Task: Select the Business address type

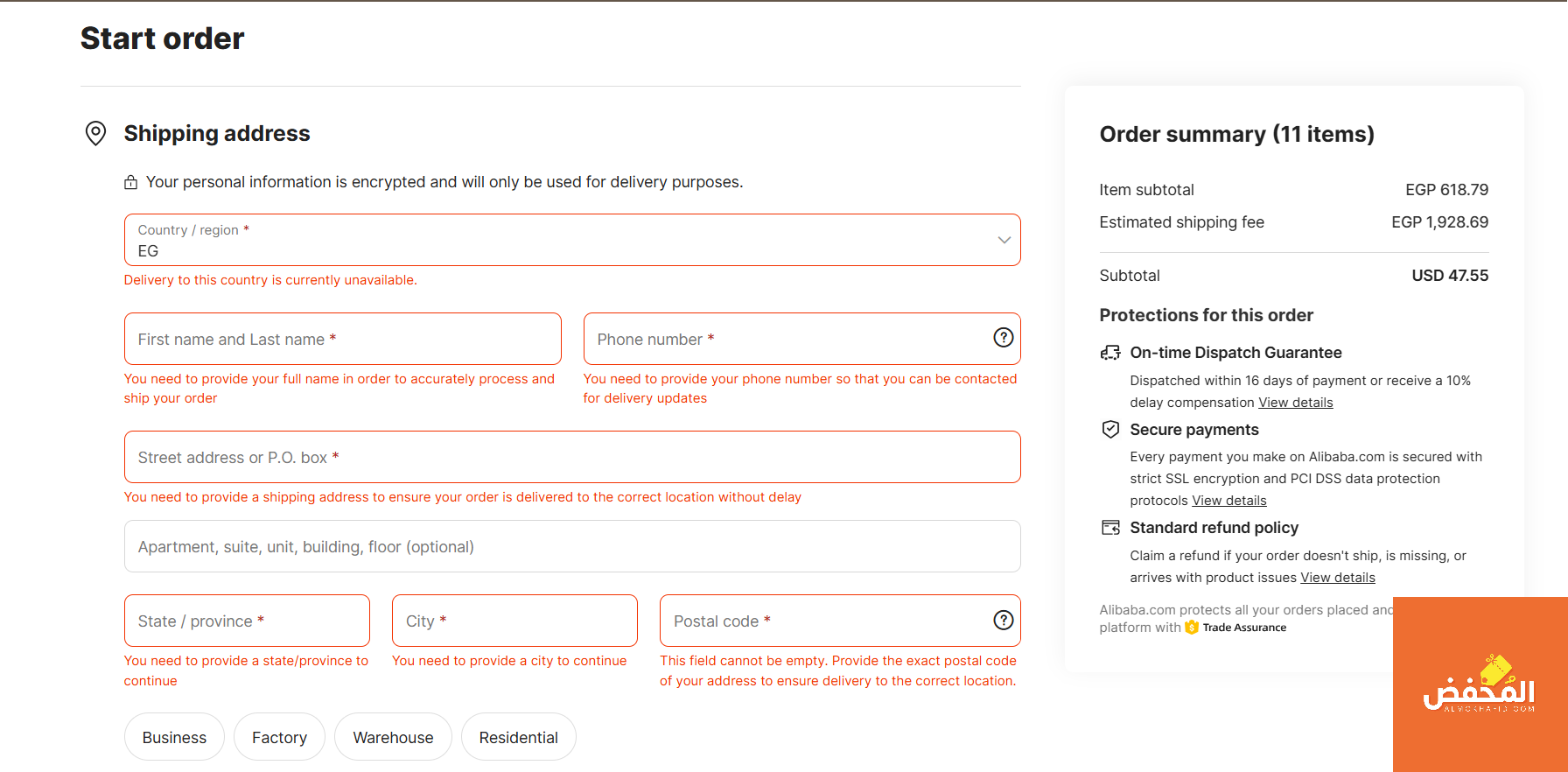Action: 174,737
